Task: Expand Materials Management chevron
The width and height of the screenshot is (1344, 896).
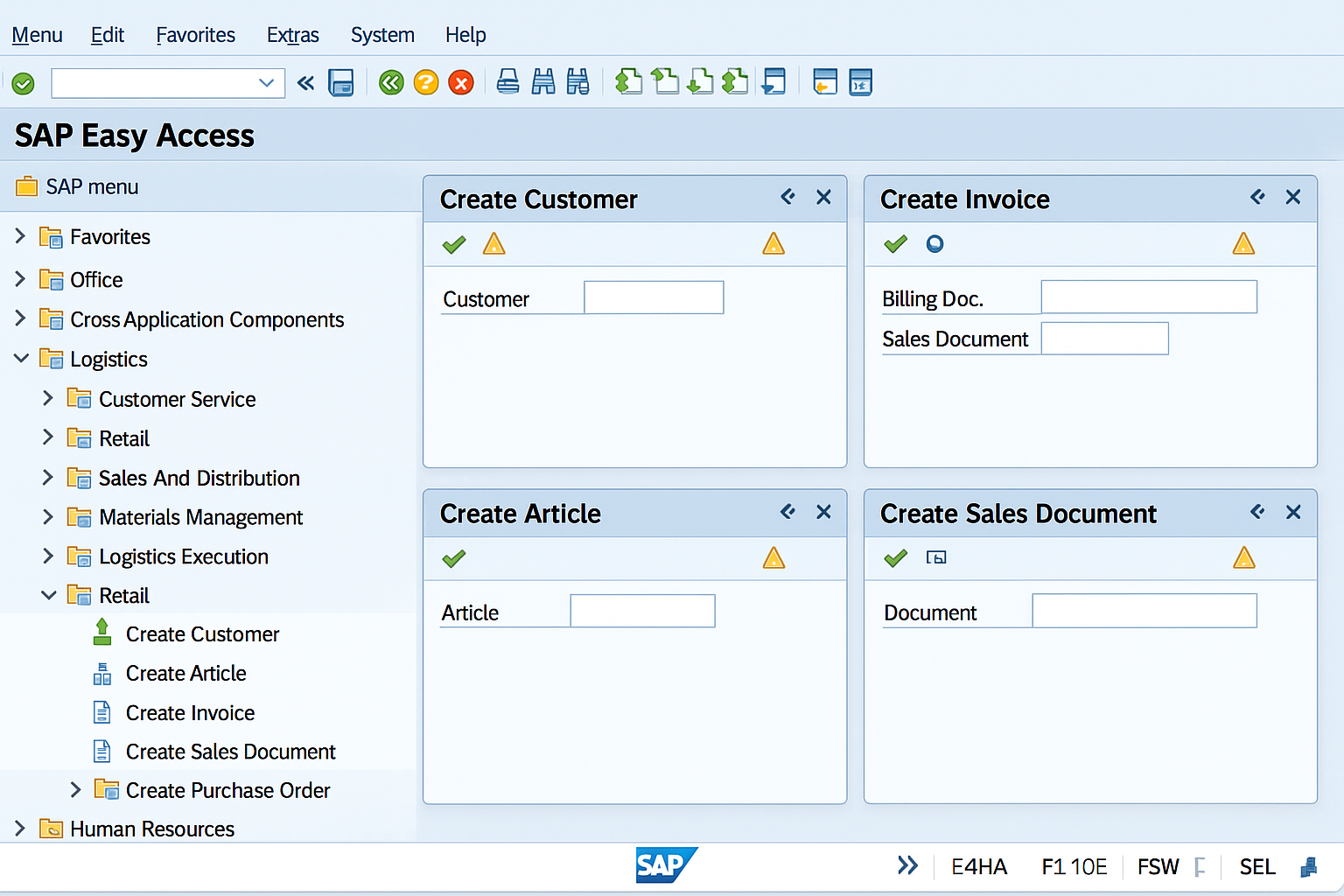Action: pos(48,516)
